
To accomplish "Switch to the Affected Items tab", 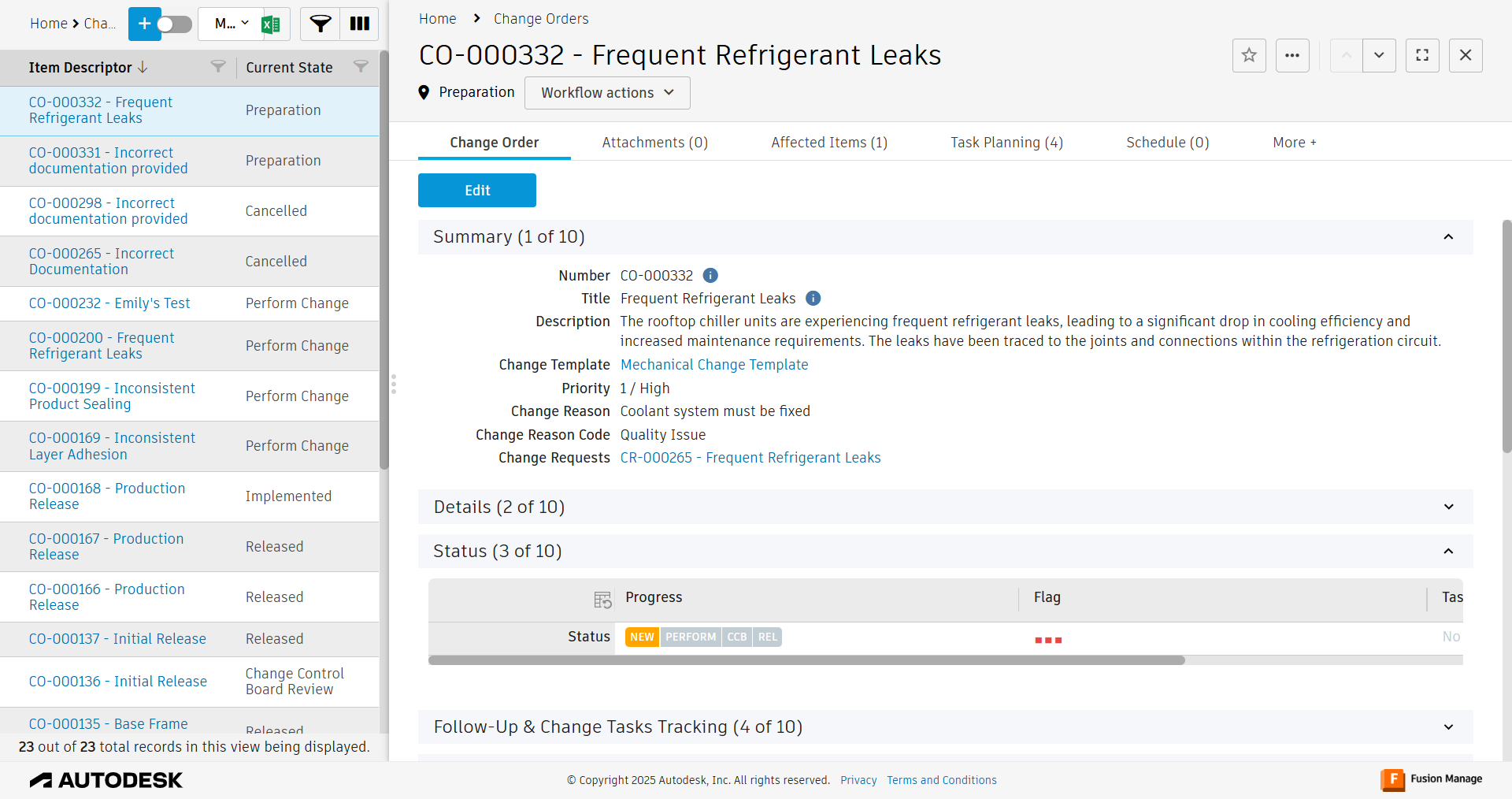I will [x=829, y=143].
